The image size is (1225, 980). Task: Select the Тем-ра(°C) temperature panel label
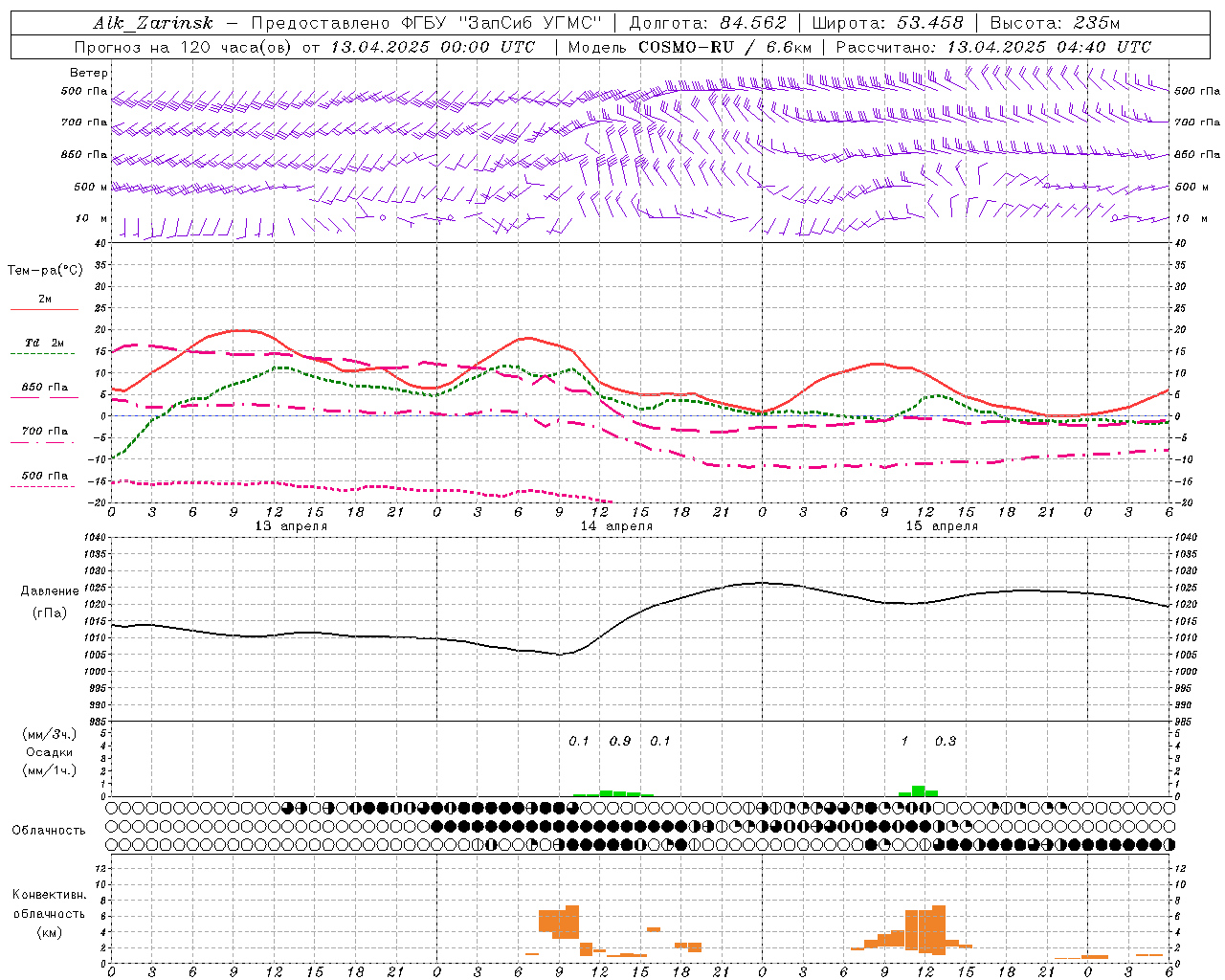(x=45, y=271)
